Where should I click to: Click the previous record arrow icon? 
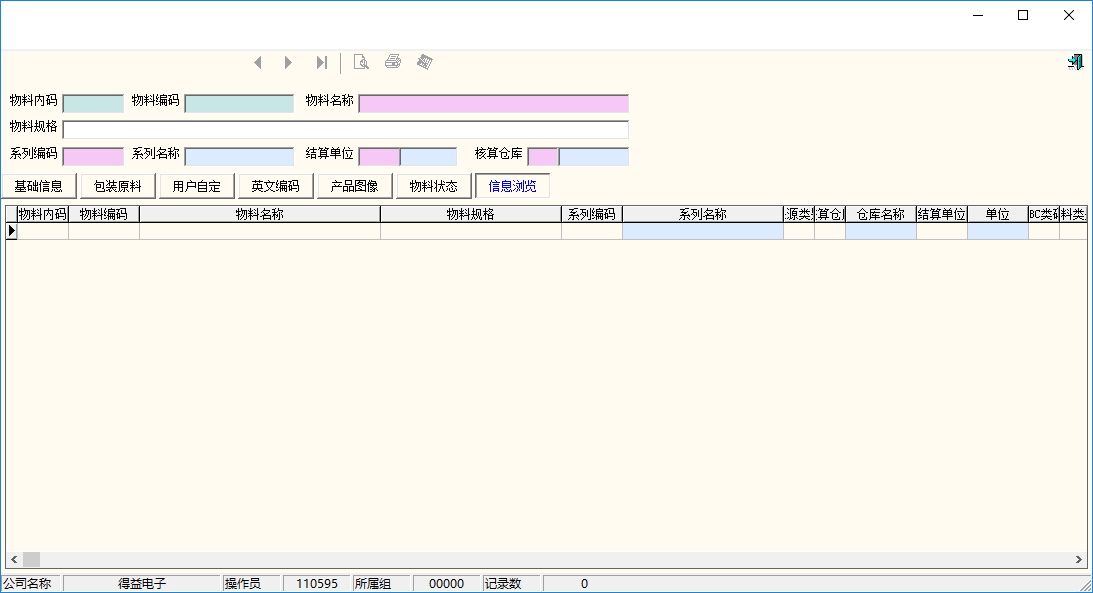pos(258,63)
